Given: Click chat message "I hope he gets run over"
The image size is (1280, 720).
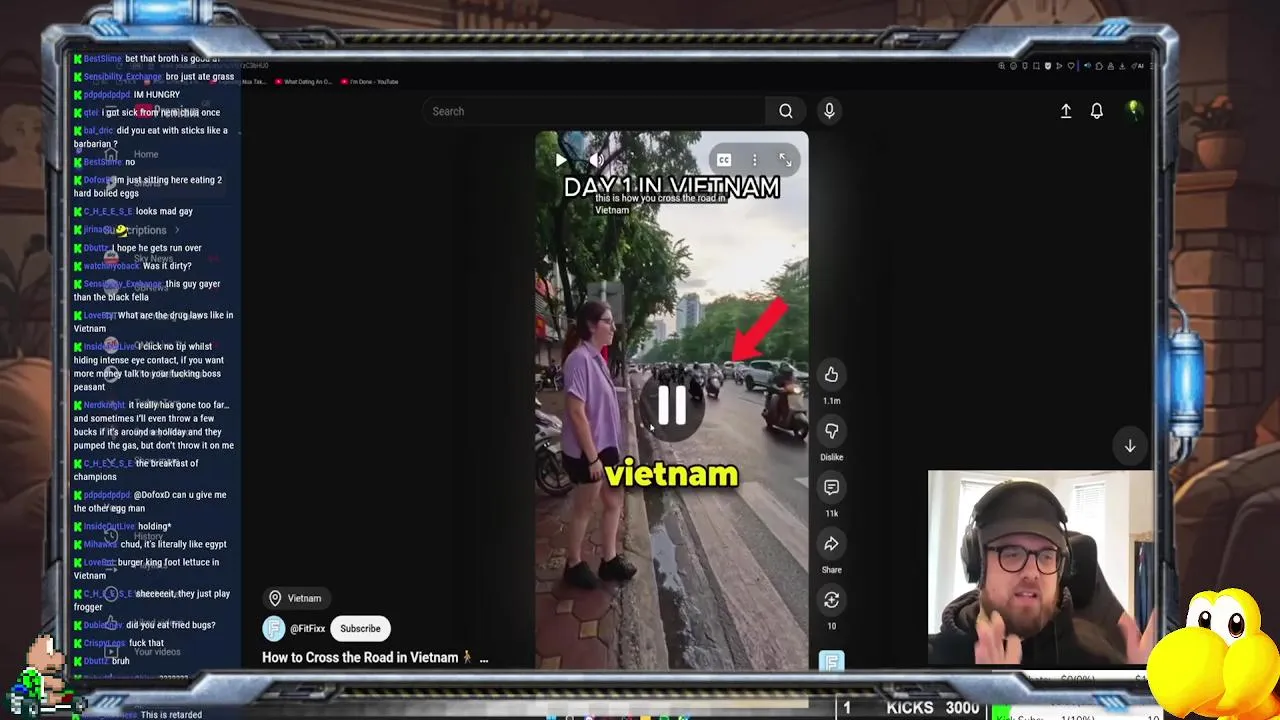Looking at the screenshot, I should tap(157, 248).
